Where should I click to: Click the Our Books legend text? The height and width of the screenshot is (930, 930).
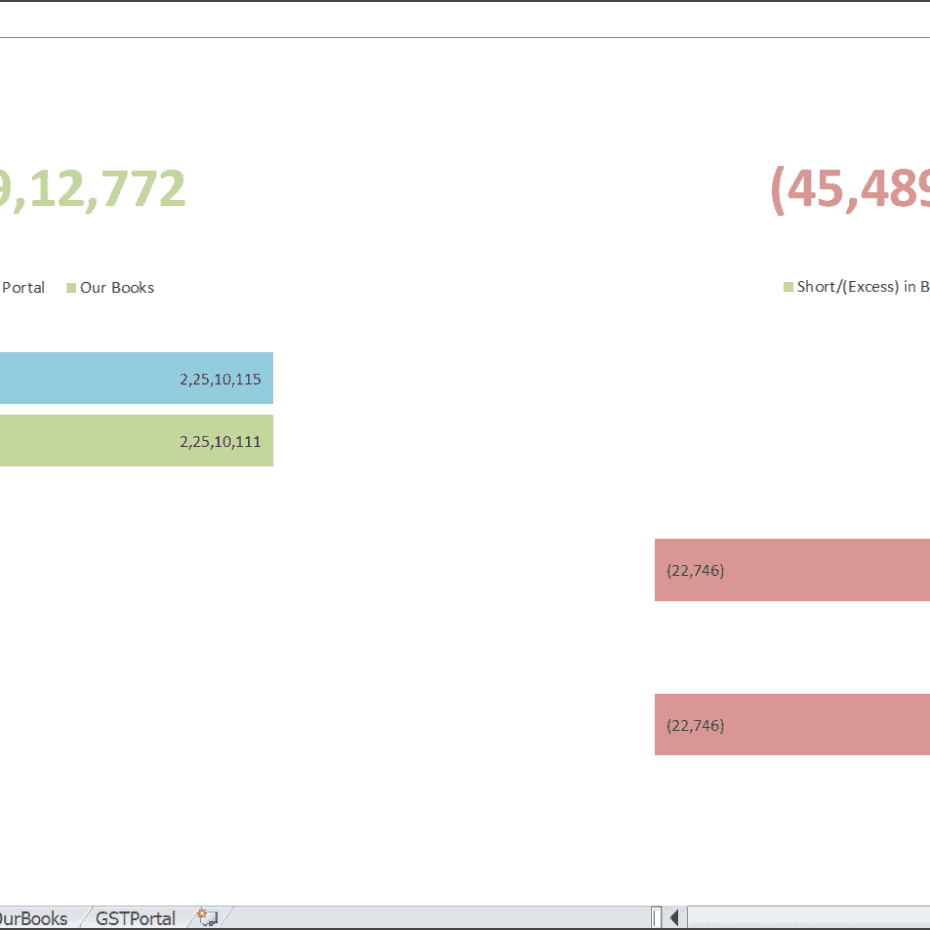point(117,288)
